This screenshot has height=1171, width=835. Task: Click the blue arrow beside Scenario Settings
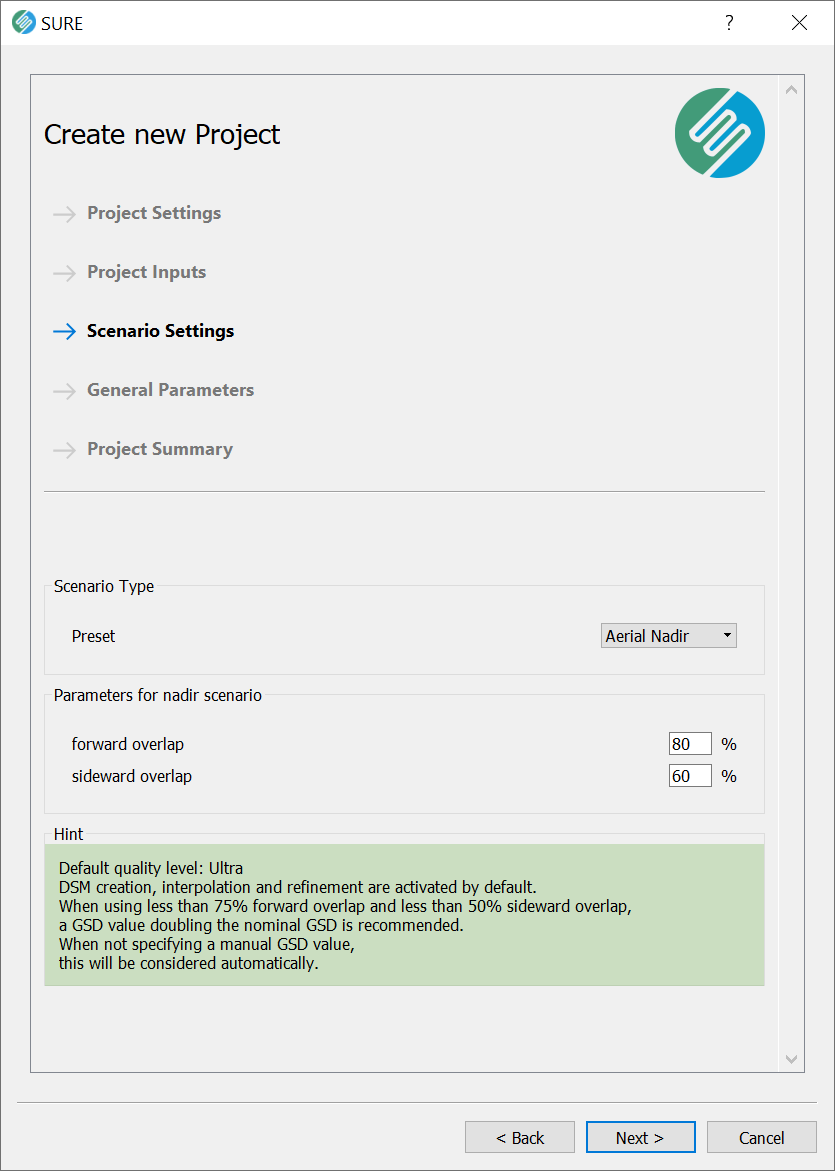click(64, 332)
